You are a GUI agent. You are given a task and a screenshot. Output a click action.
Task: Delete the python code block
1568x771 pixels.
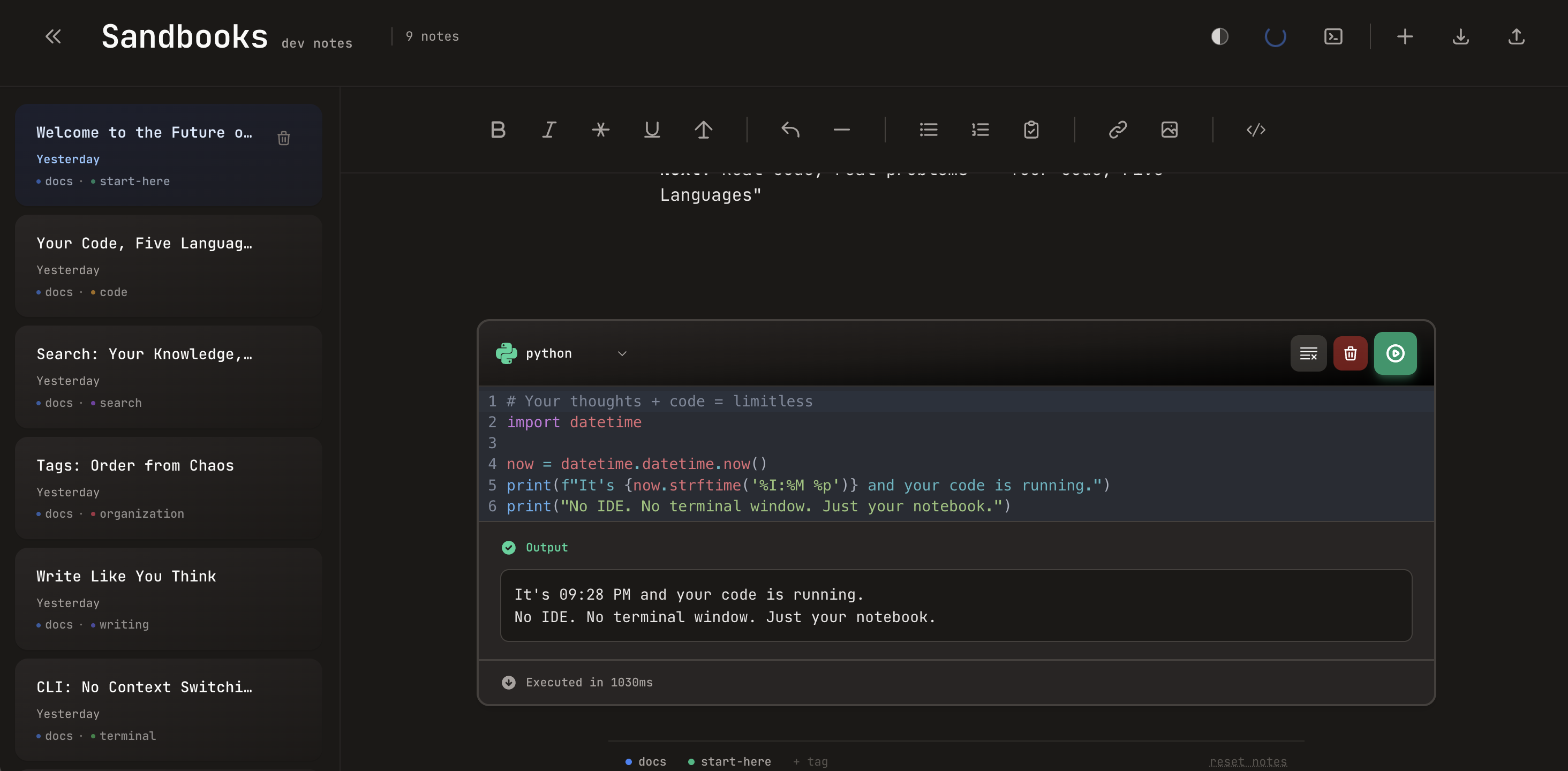[x=1350, y=353]
